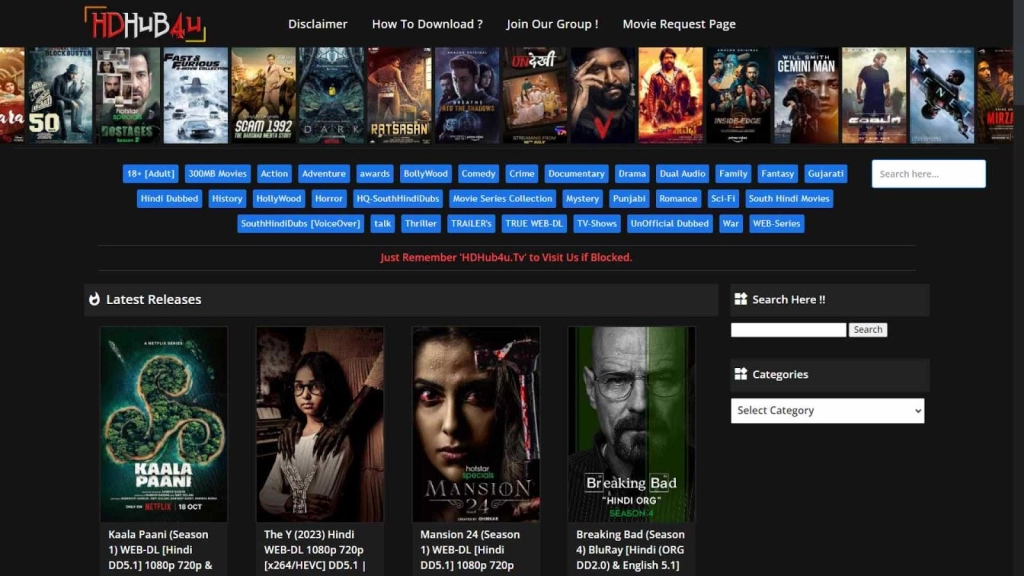
Task: Focus the 'Search here...' input field
Action: 928,174
